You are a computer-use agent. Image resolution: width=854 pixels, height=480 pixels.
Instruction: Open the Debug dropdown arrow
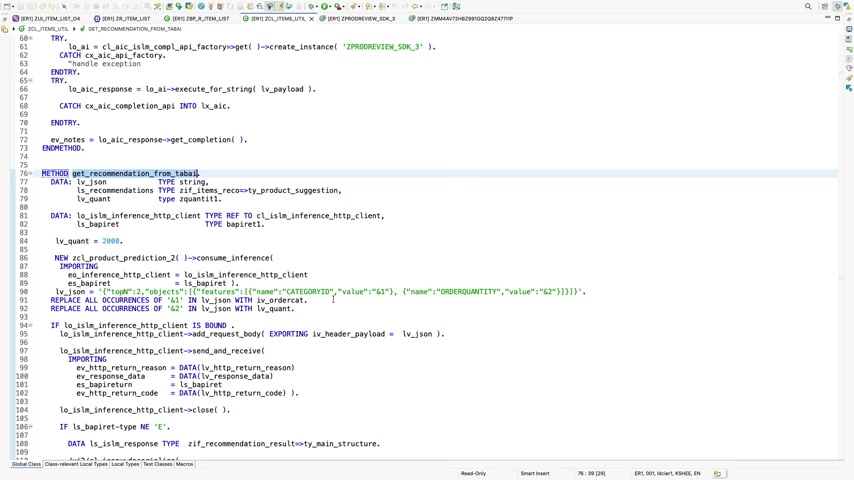[317, 7]
